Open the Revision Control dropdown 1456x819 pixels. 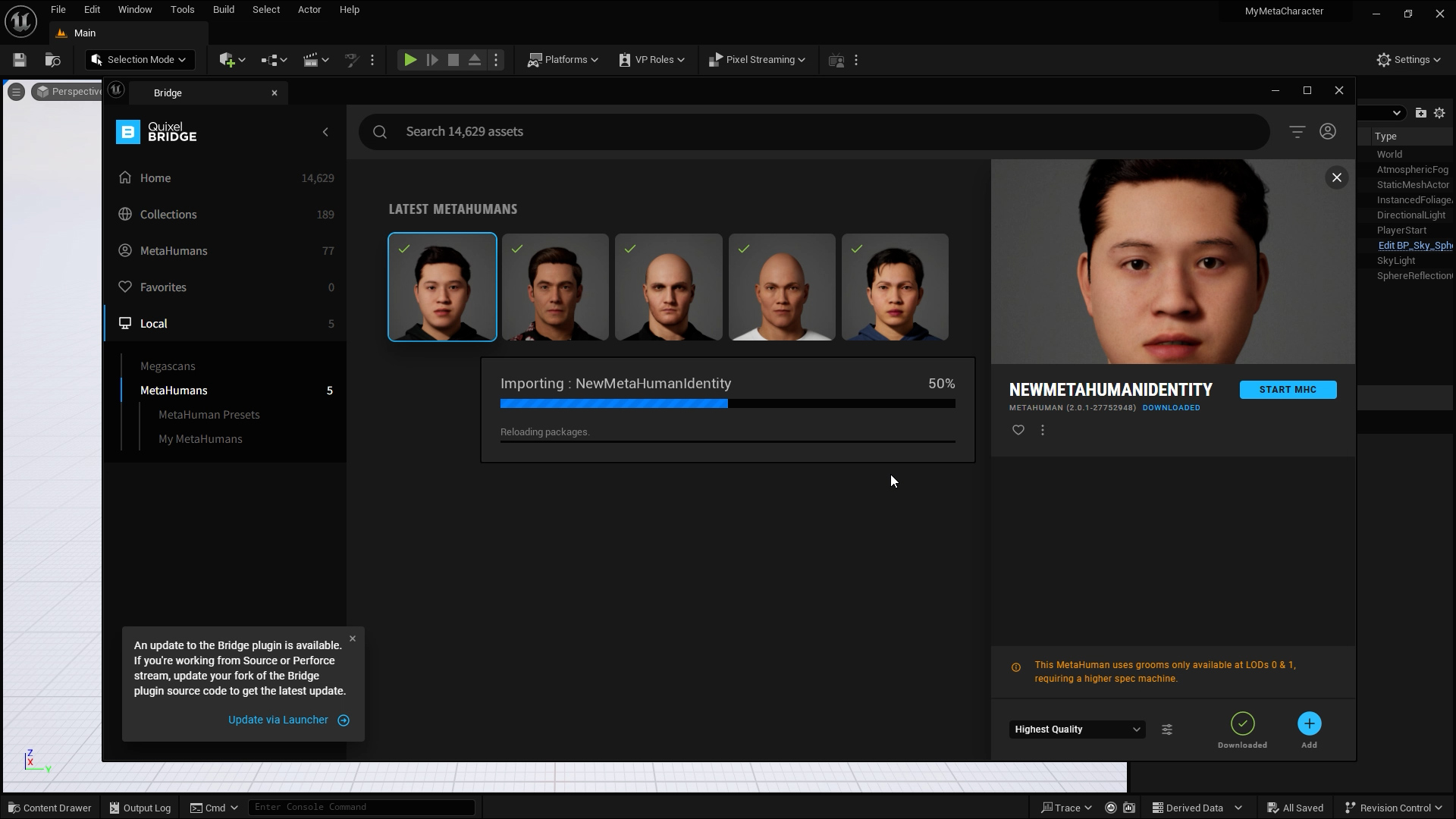point(1394,807)
